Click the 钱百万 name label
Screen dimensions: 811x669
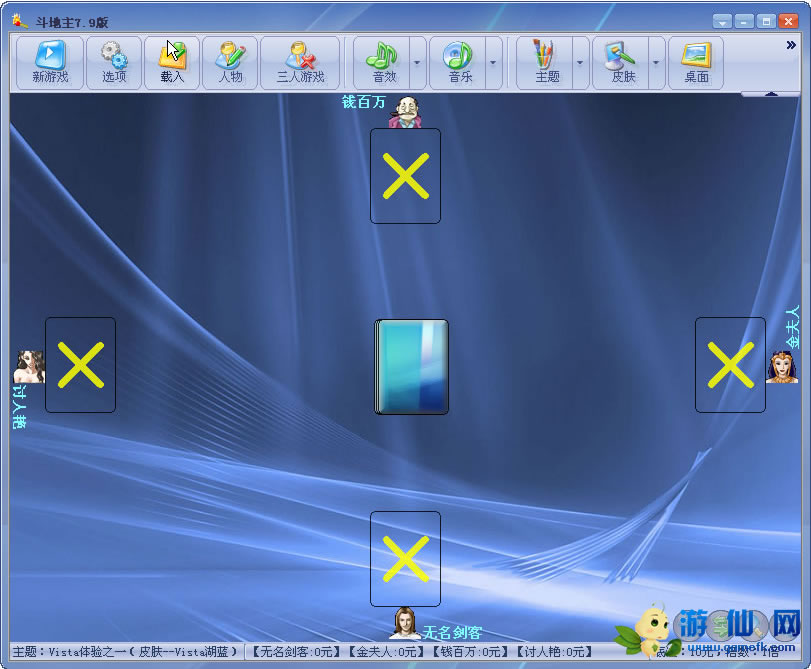click(364, 102)
